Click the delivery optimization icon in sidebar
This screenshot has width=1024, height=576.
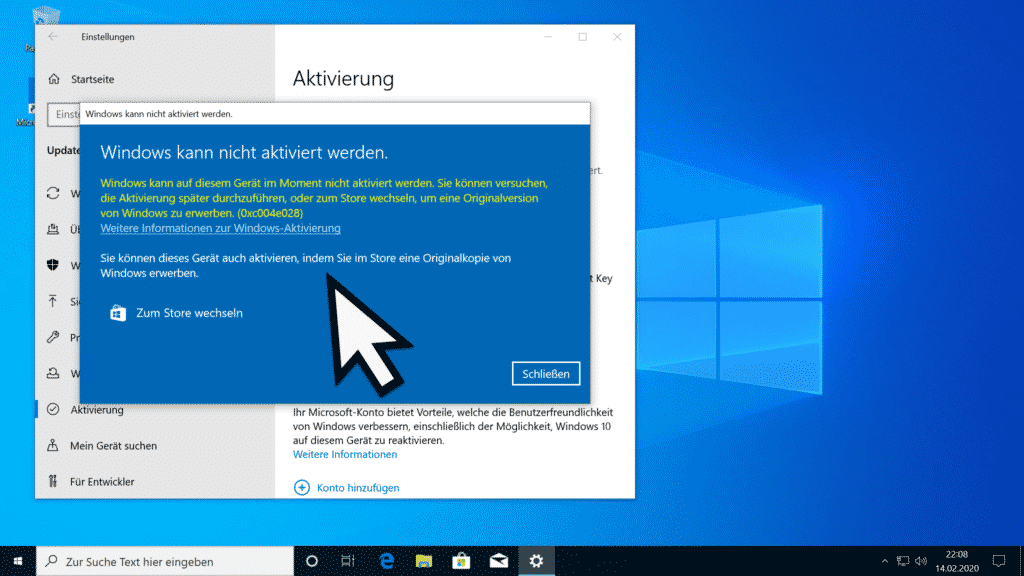click(x=53, y=229)
